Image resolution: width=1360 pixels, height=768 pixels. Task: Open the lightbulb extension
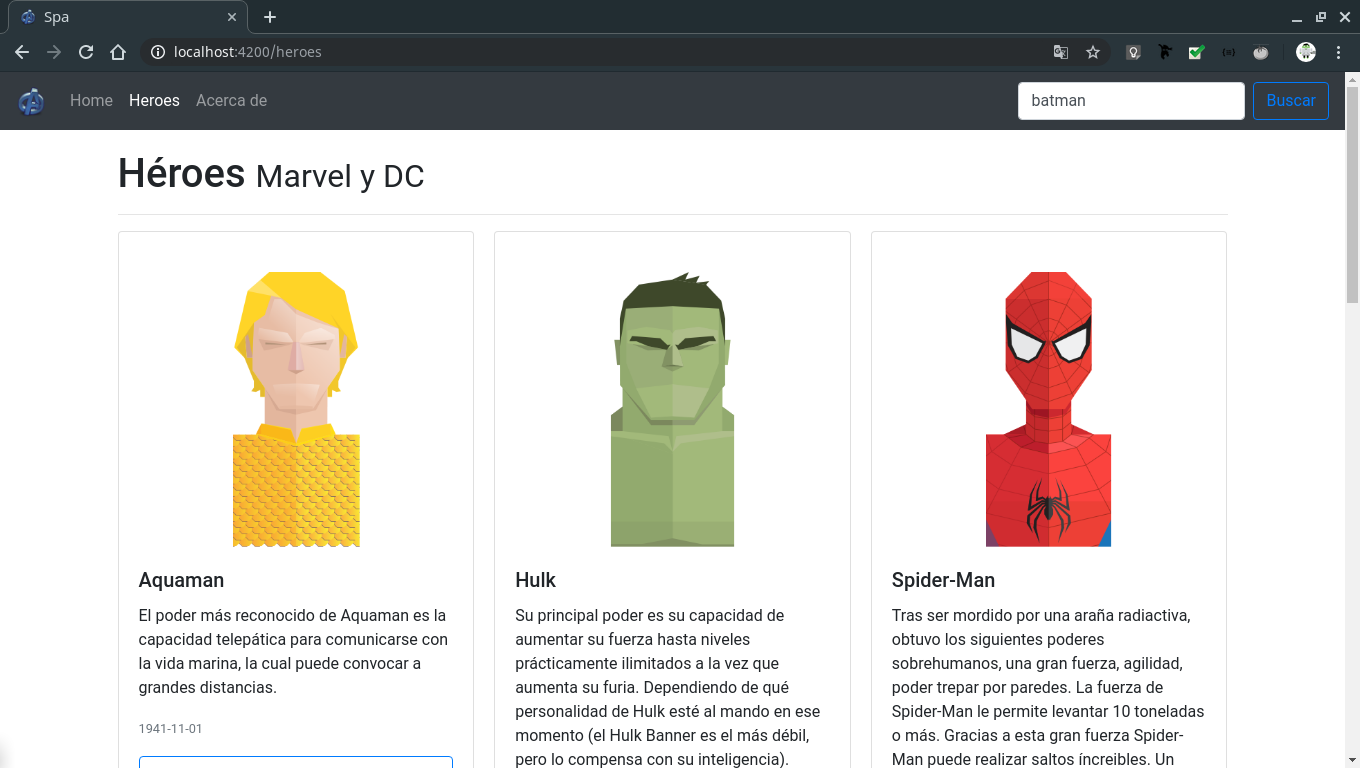point(1133,52)
